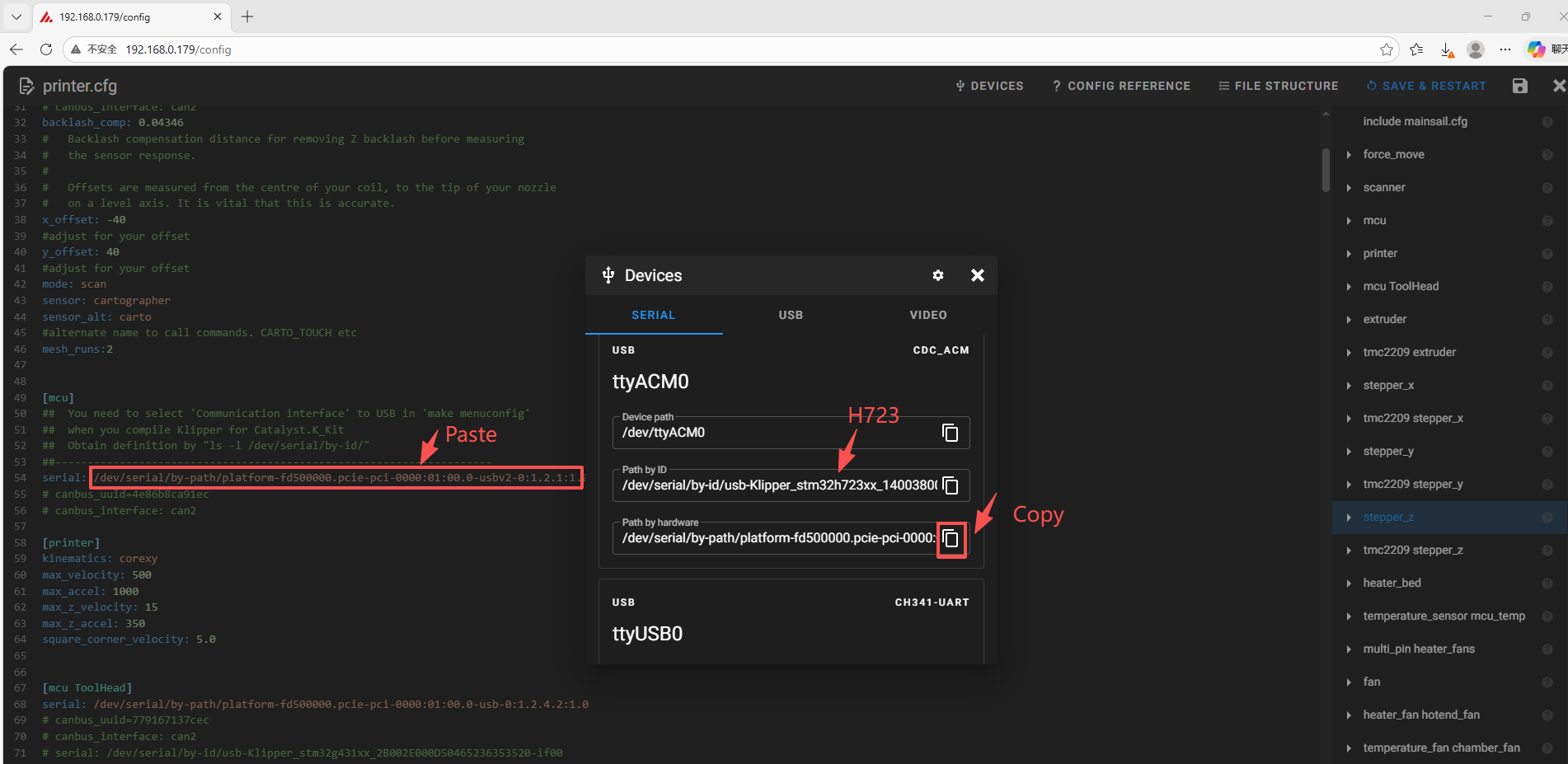Open Devices dialog settings gear
The height and width of the screenshot is (764, 1568).
[x=938, y=275]
